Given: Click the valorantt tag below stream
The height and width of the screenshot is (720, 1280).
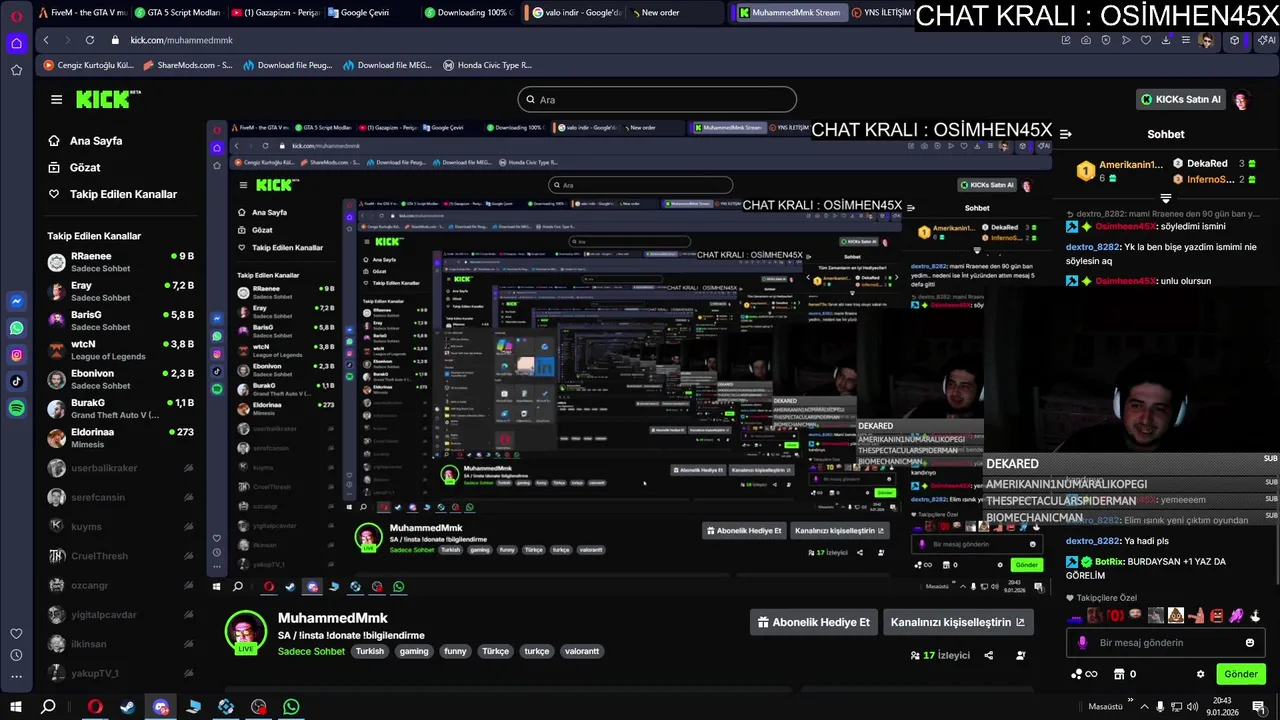Looking at the screenshot, I should tap(582, 651).
